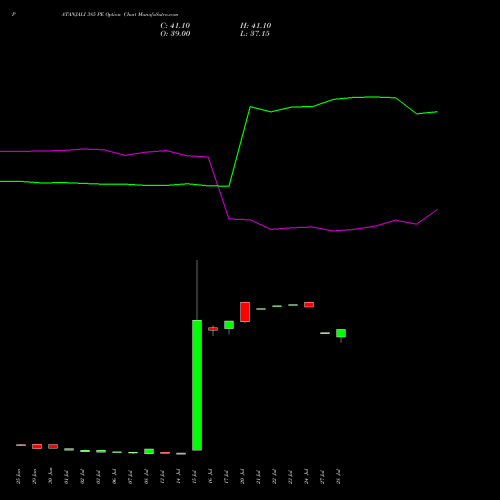Select the green candlestick on 08 Jul
The width and height of the screenshot is (500, 500).
[x=149, y=451]
